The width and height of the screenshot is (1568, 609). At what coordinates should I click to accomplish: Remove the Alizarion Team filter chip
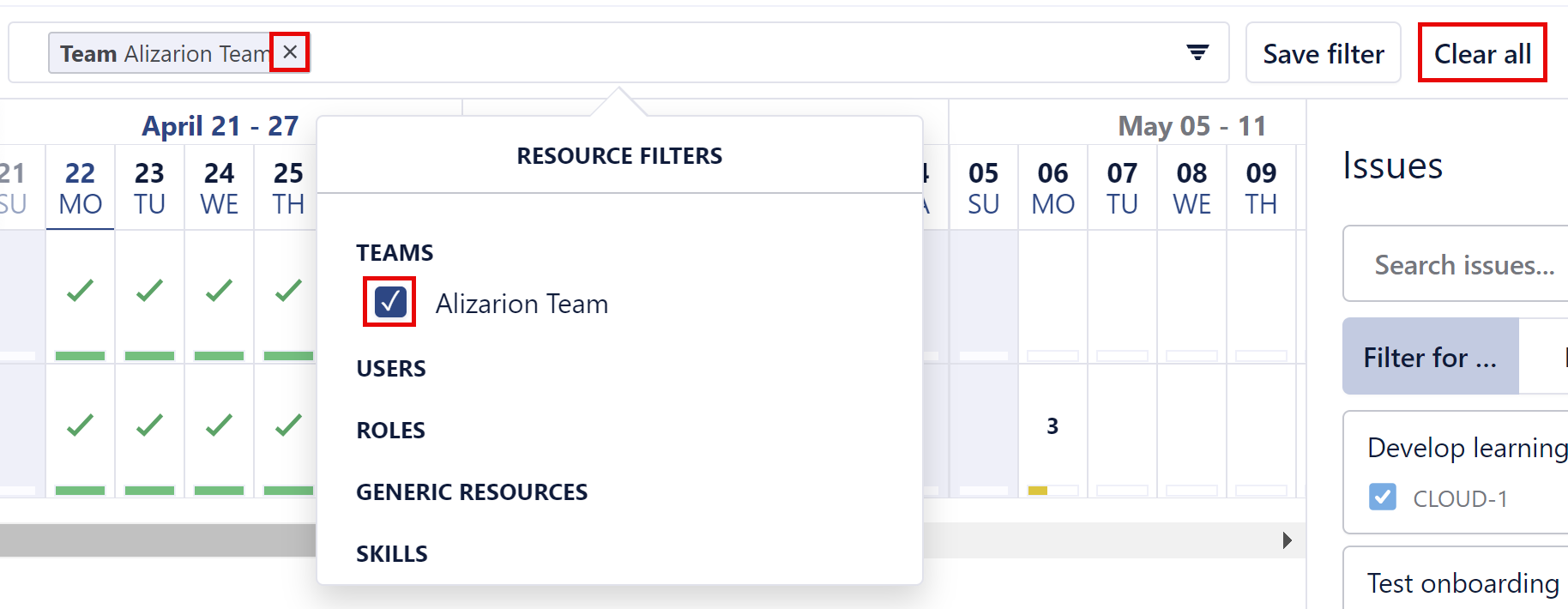pyautogui.click(x=290, y=52)
